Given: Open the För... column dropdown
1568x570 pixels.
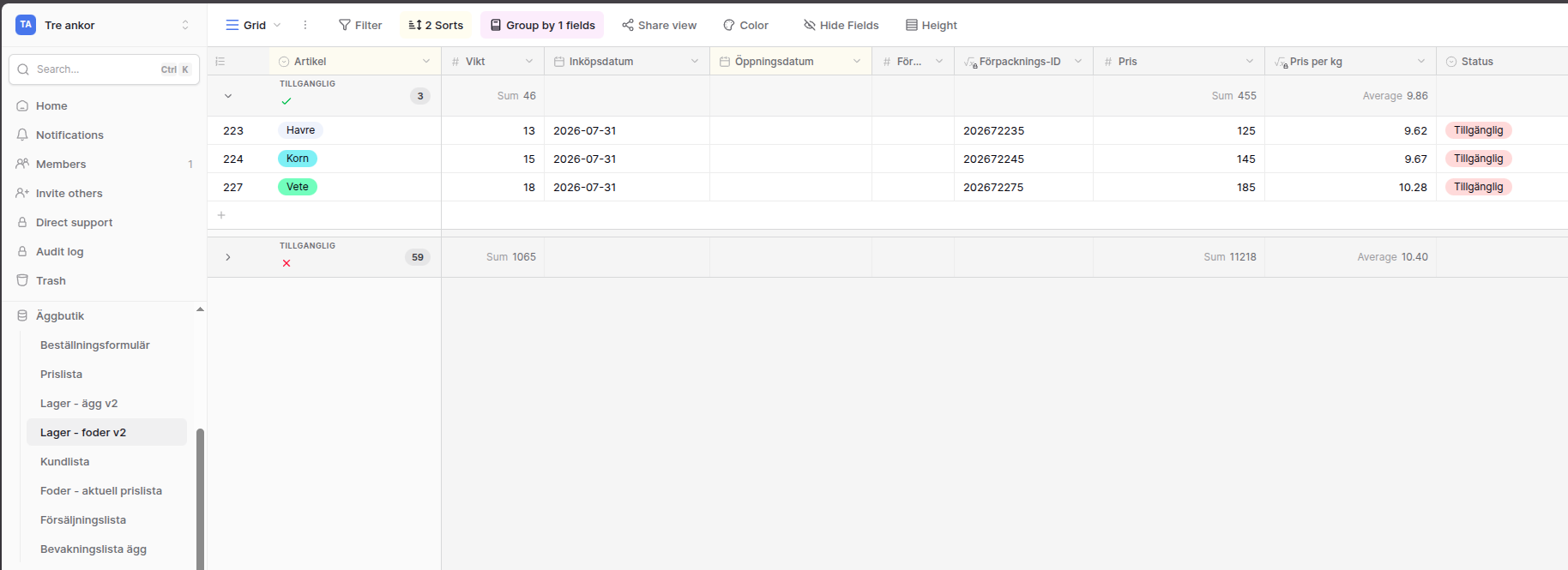Looking at the screenshot, I should coord(939,62).
